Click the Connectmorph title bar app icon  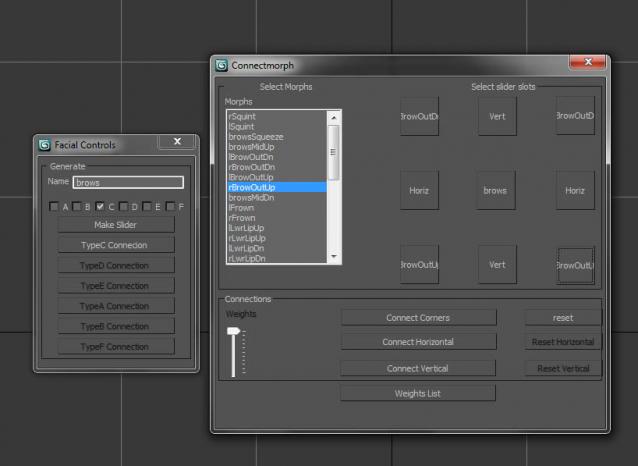tap(221, 65)
